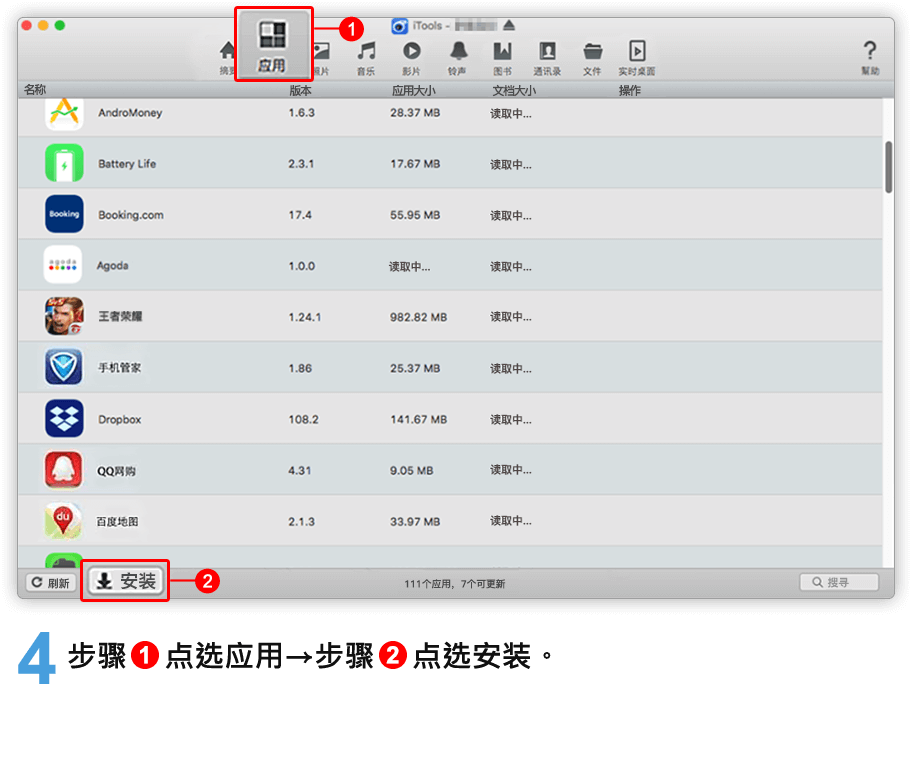Viewport: 912px width, 760px height.
Task: Click the eject icon in title bar
Action: [509, 25]
